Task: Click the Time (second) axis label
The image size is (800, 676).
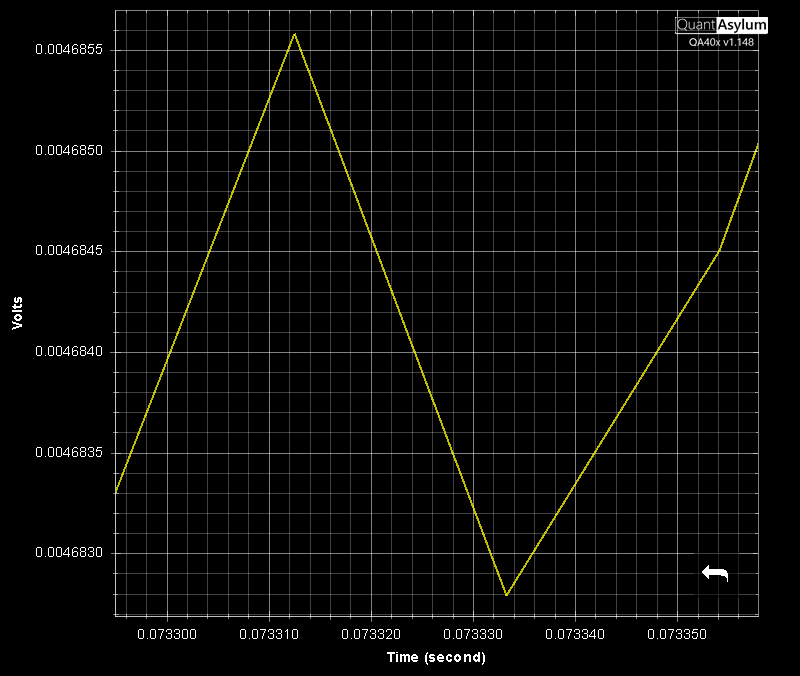Action: (436, 657)
